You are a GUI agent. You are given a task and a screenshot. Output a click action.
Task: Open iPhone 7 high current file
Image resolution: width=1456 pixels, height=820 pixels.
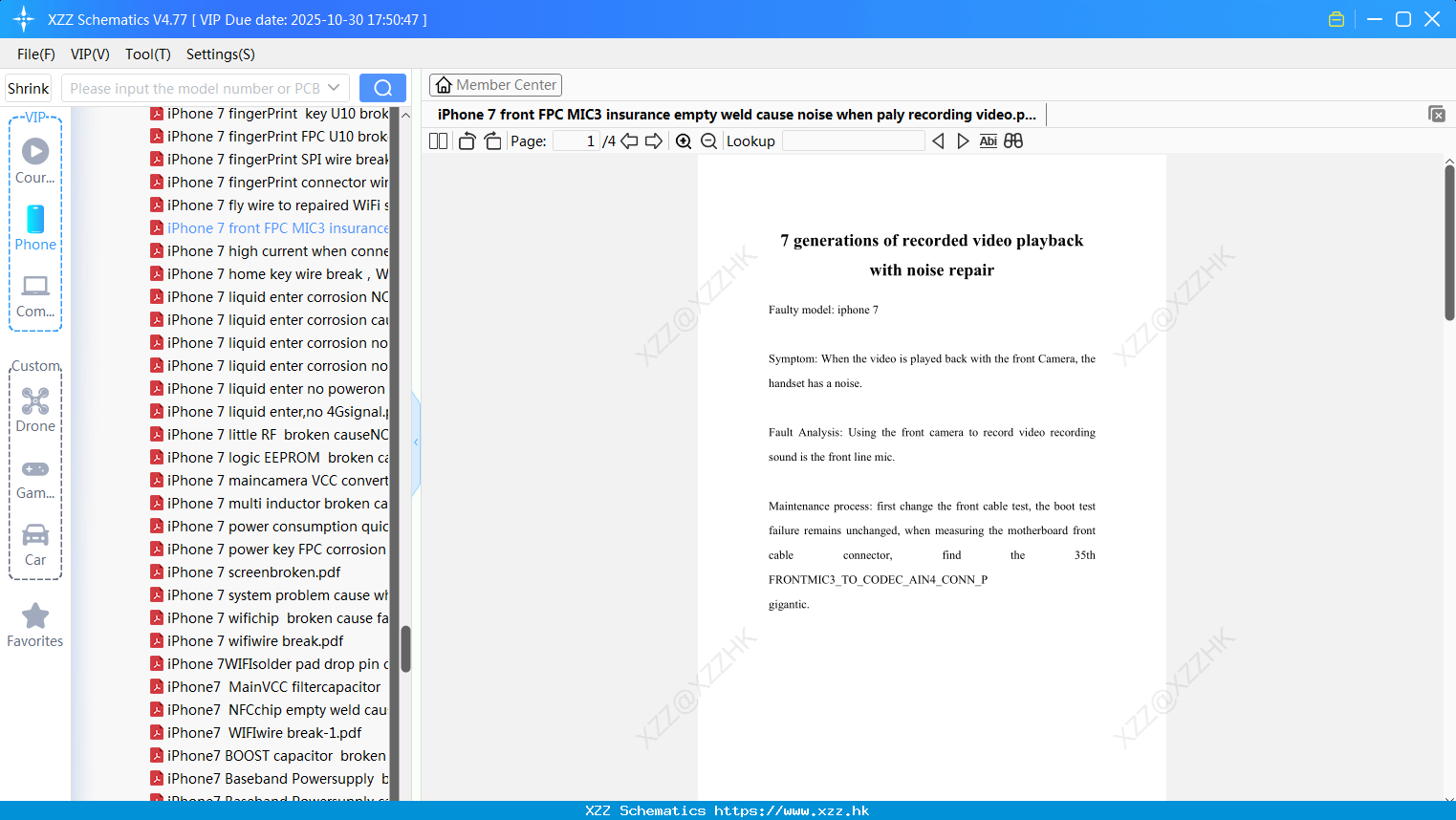pos(269,251)
